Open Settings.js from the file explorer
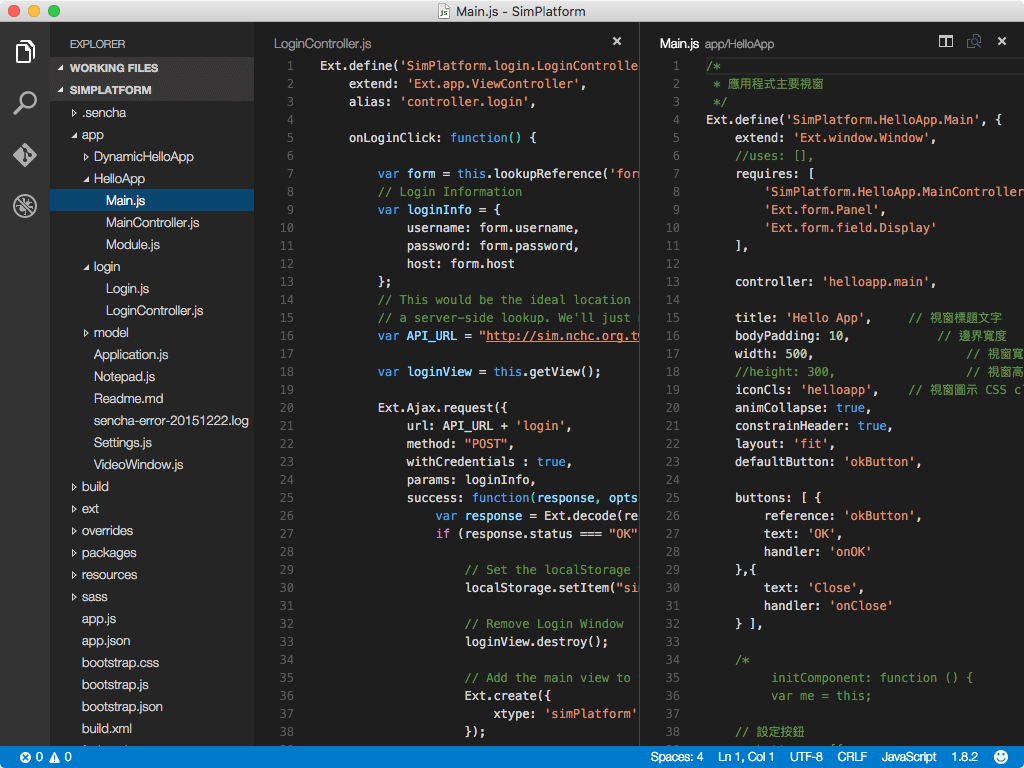Screen dimensions: 1024x768 (x=122, y=442)
